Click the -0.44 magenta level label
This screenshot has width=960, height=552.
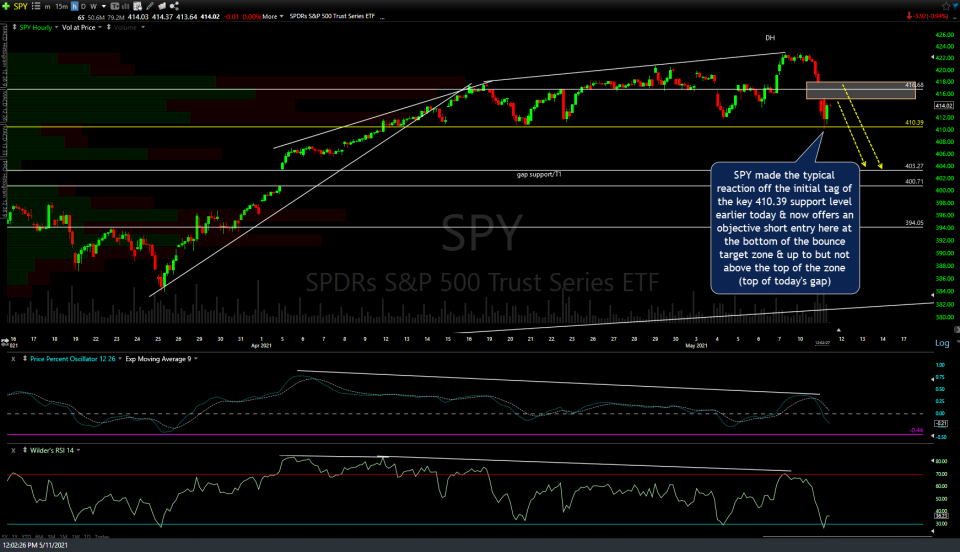916,430
